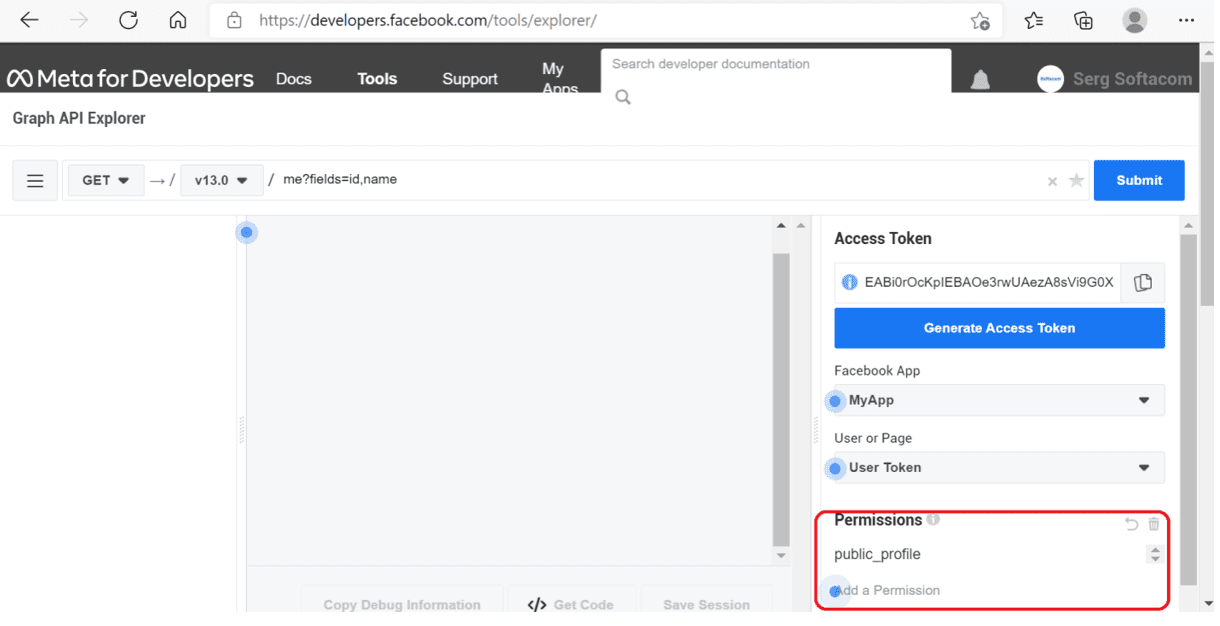Click the Meta for Developers logo
The width and height of the screenshot is (1220, 626).
(x=130, y=78)
